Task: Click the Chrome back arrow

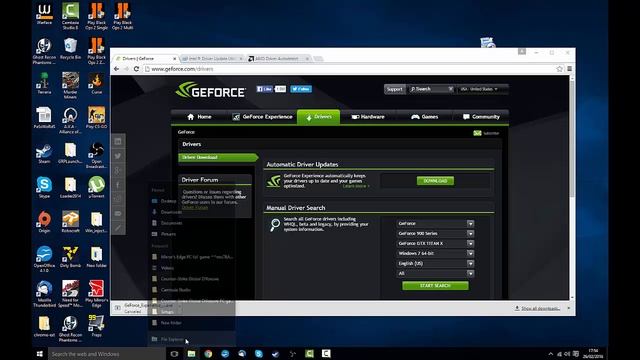Action: coord(117,69)
